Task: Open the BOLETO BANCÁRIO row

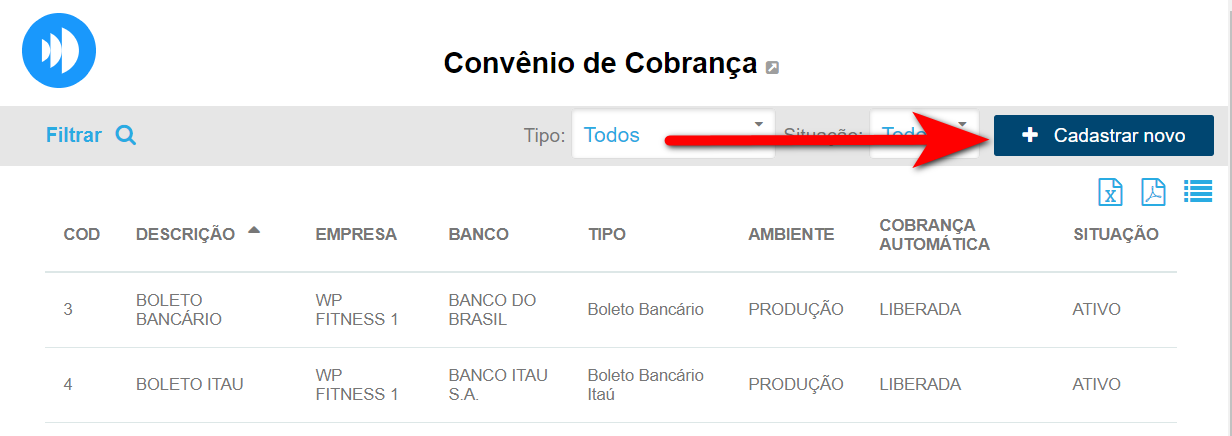Action: point(178,310)
